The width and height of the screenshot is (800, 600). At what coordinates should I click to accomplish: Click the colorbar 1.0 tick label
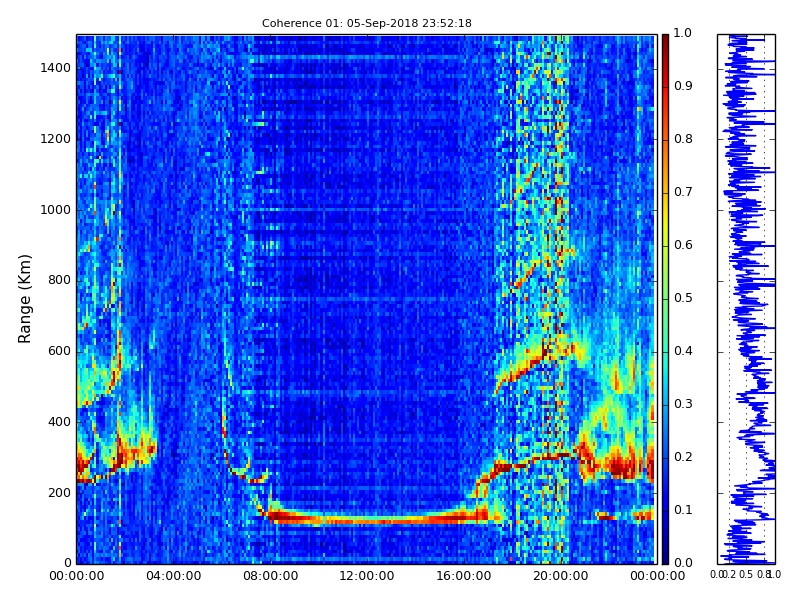pos(683,33)
